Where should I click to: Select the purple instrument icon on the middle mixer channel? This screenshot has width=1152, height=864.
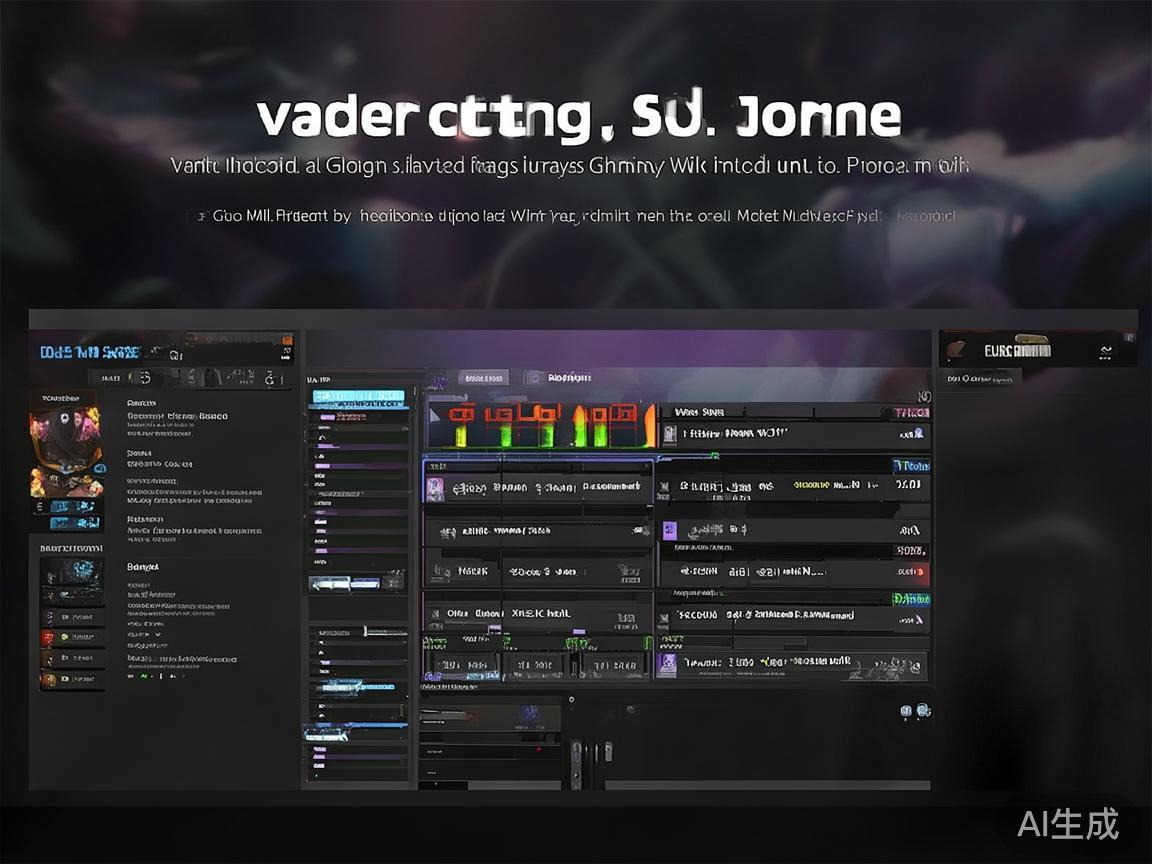[671, 528]
